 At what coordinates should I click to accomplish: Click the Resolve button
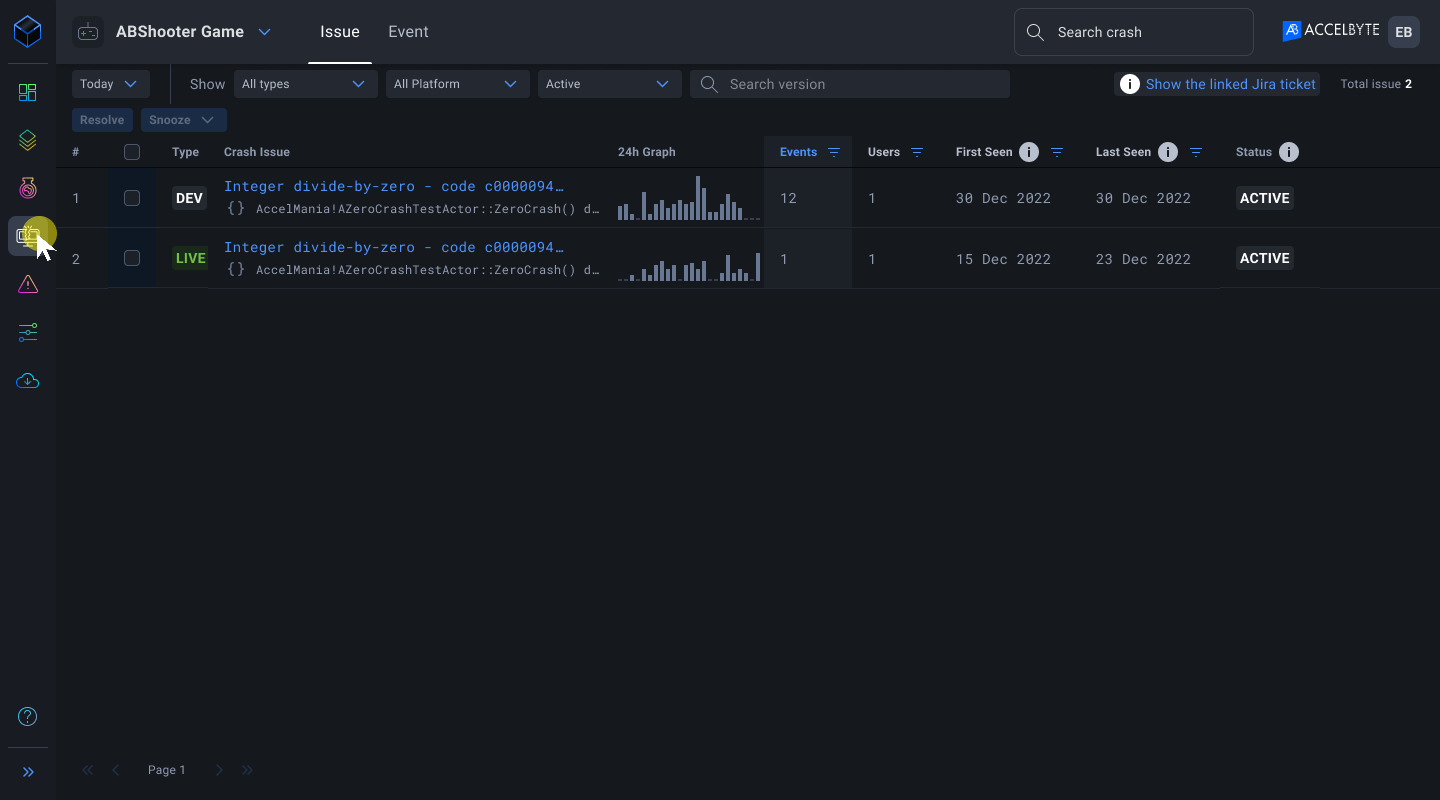pos(102,120)
